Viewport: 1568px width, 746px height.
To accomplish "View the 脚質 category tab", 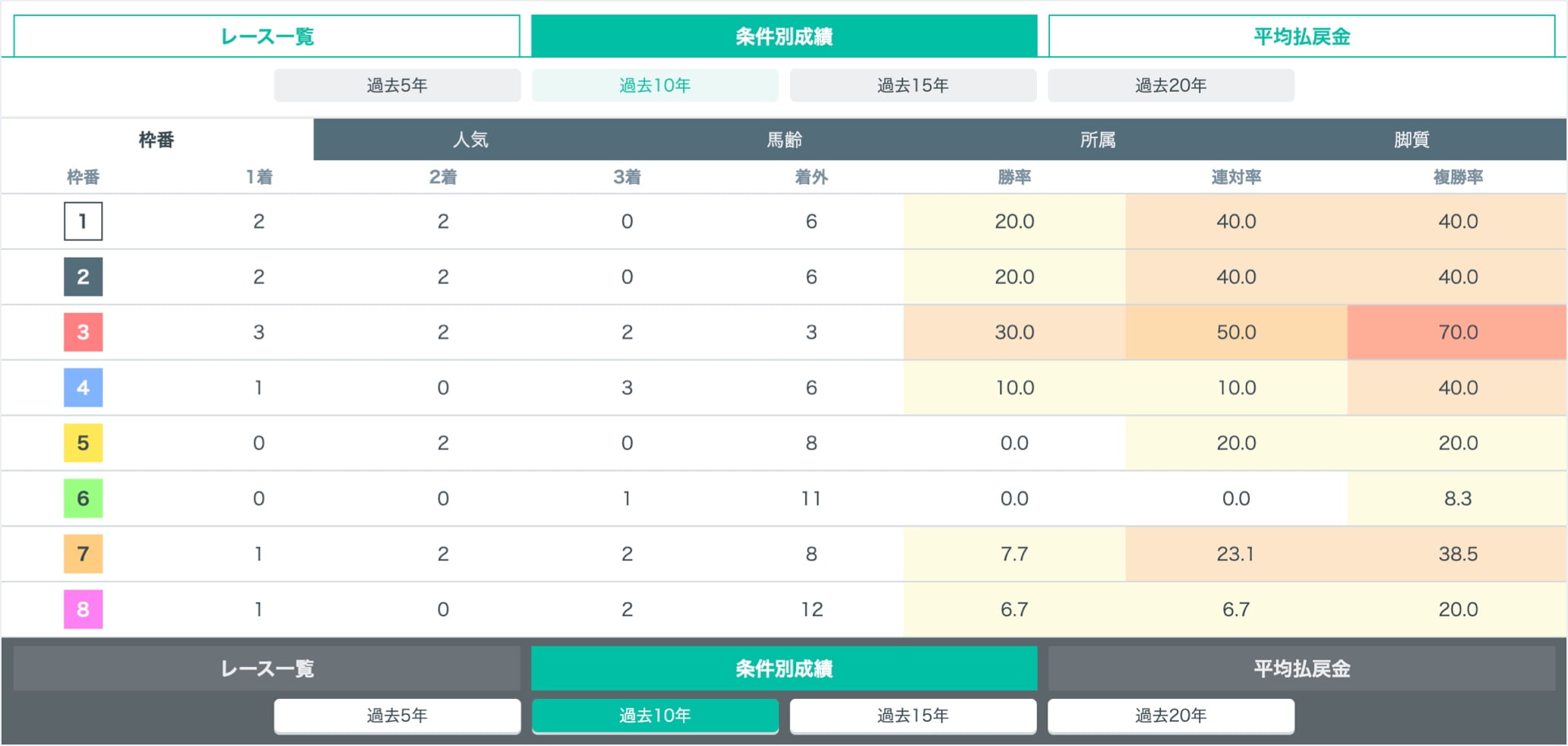I will [1412, 140].
